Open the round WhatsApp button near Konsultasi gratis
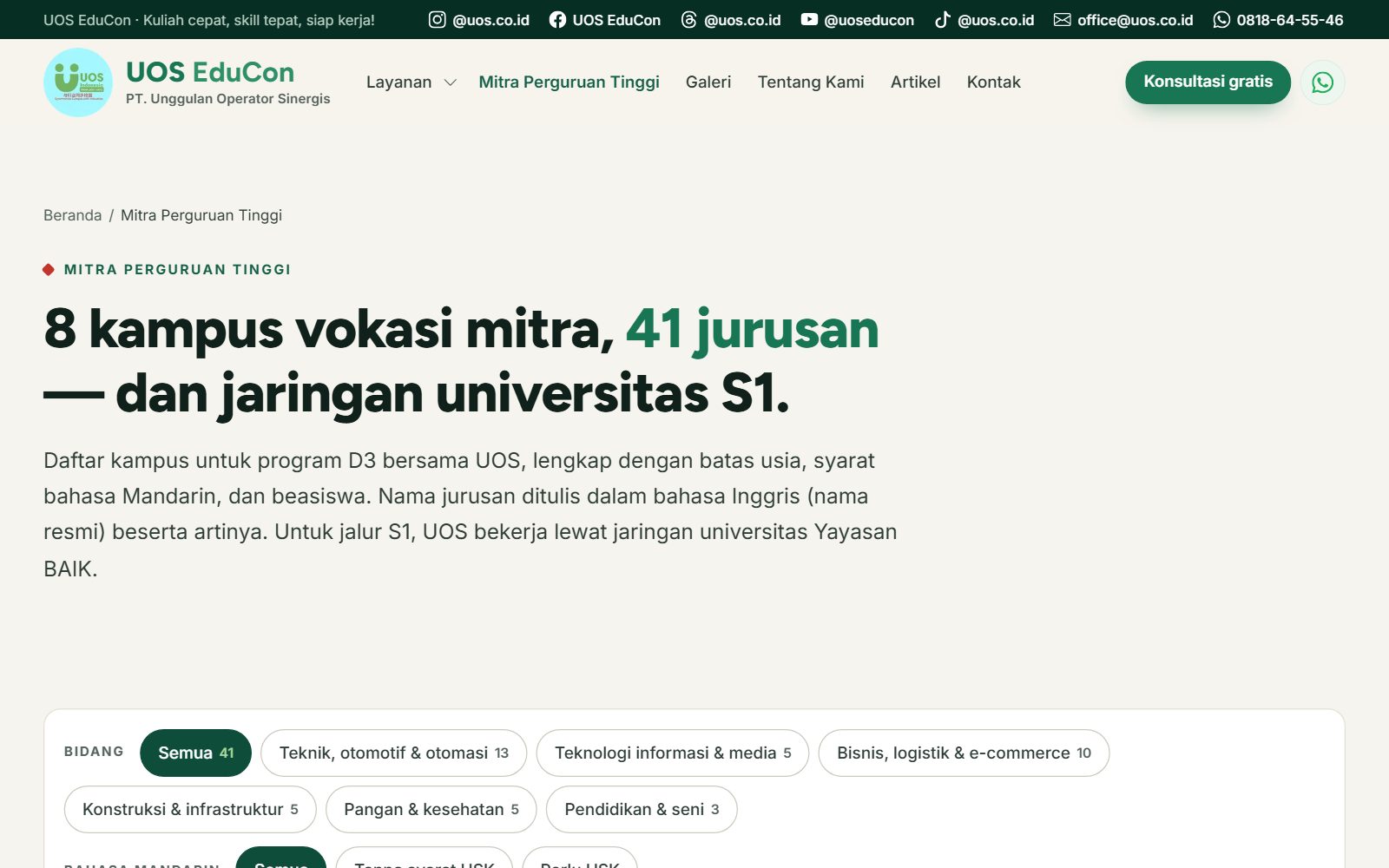Viewport: 1389px width, 868px height. coord(1322,82)
